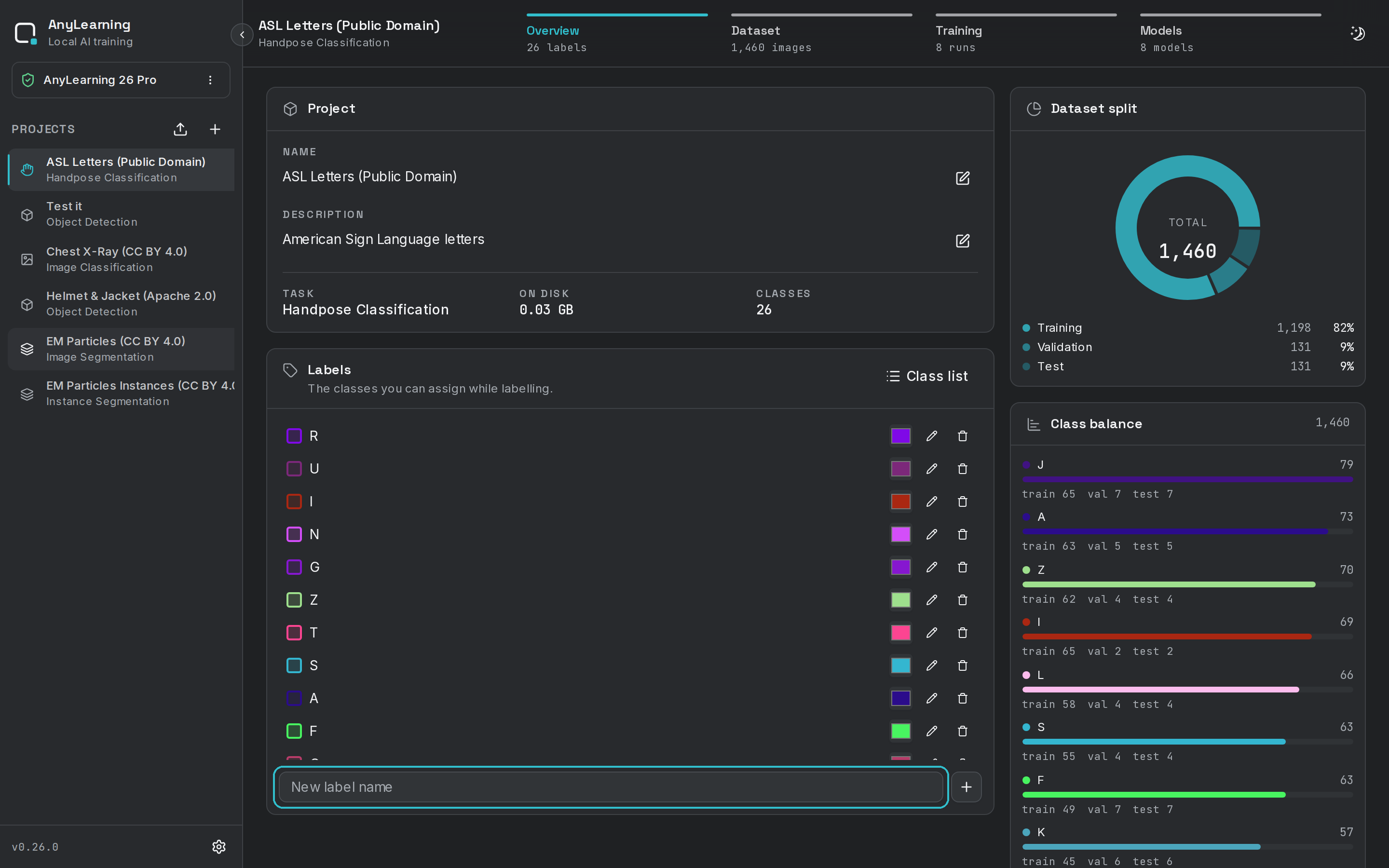Viewport: 1389px width, 868px height.
Task: Delete label I
Action: [x=963, y=502]
